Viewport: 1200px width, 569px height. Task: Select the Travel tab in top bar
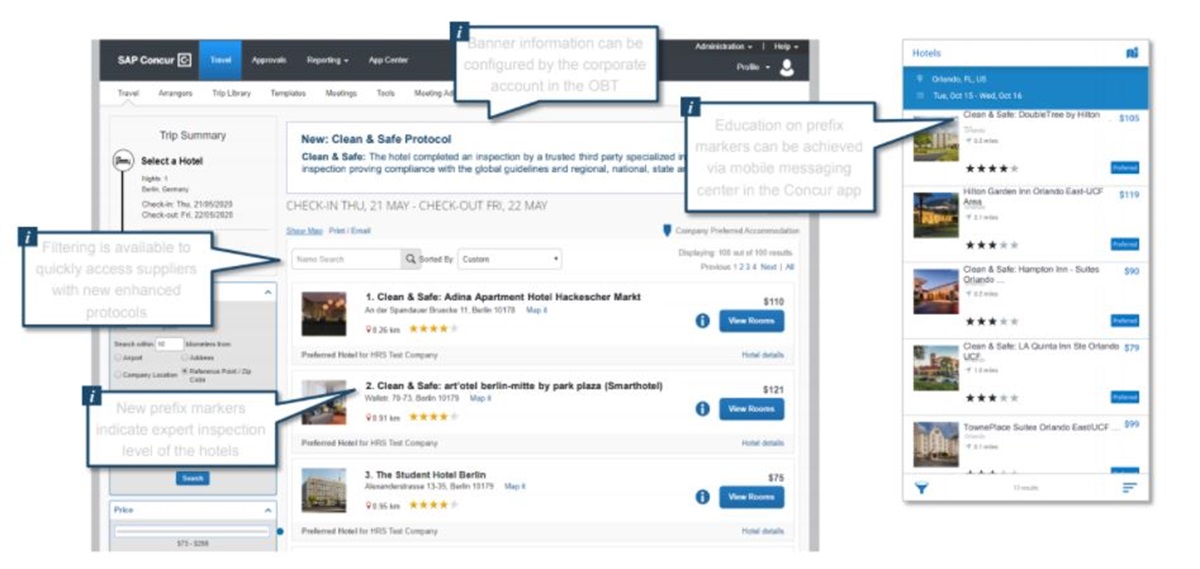[219, 60]
